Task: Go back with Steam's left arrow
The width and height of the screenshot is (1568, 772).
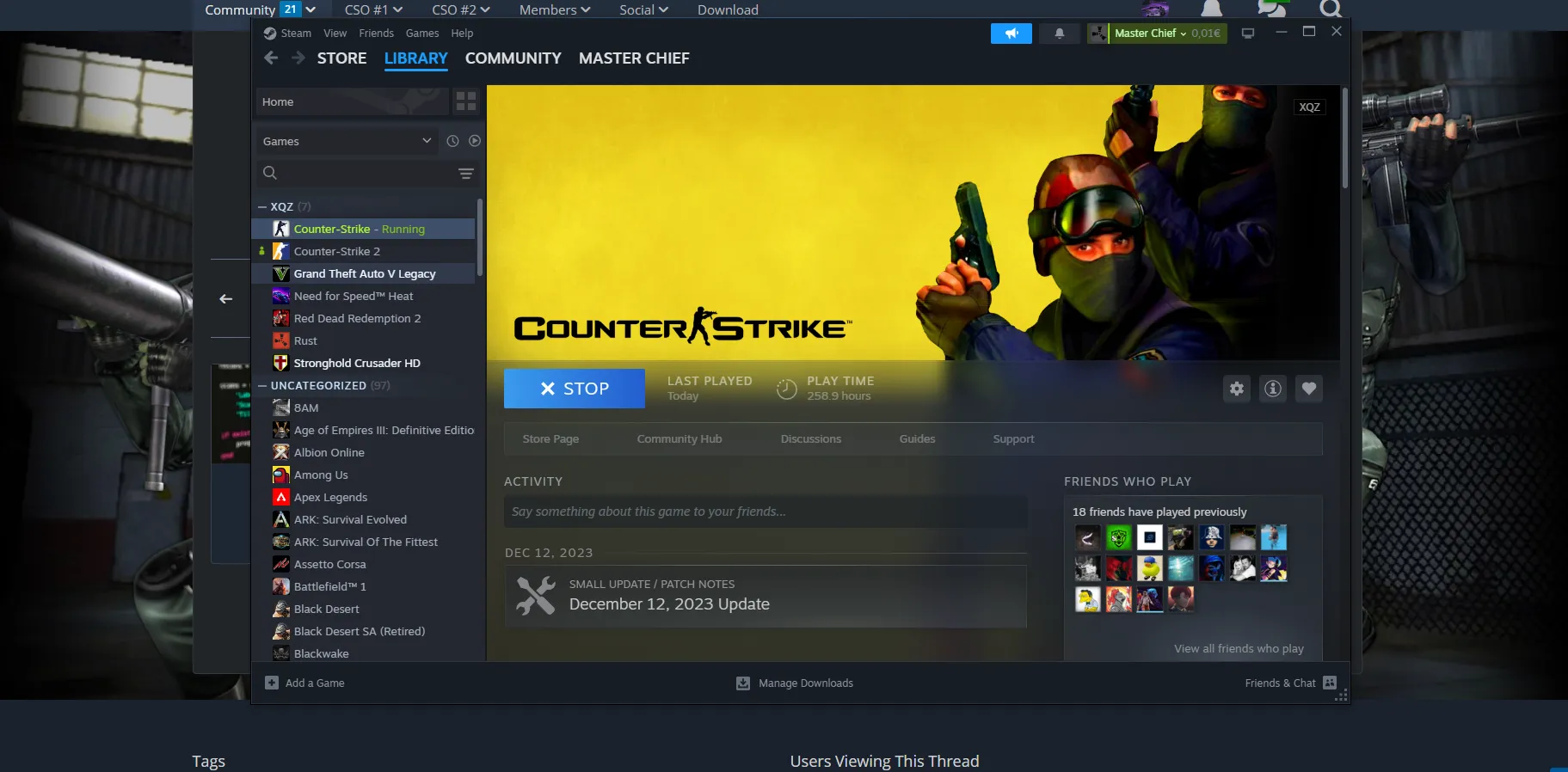Action: pyautogui.click(x=271, y=58)
